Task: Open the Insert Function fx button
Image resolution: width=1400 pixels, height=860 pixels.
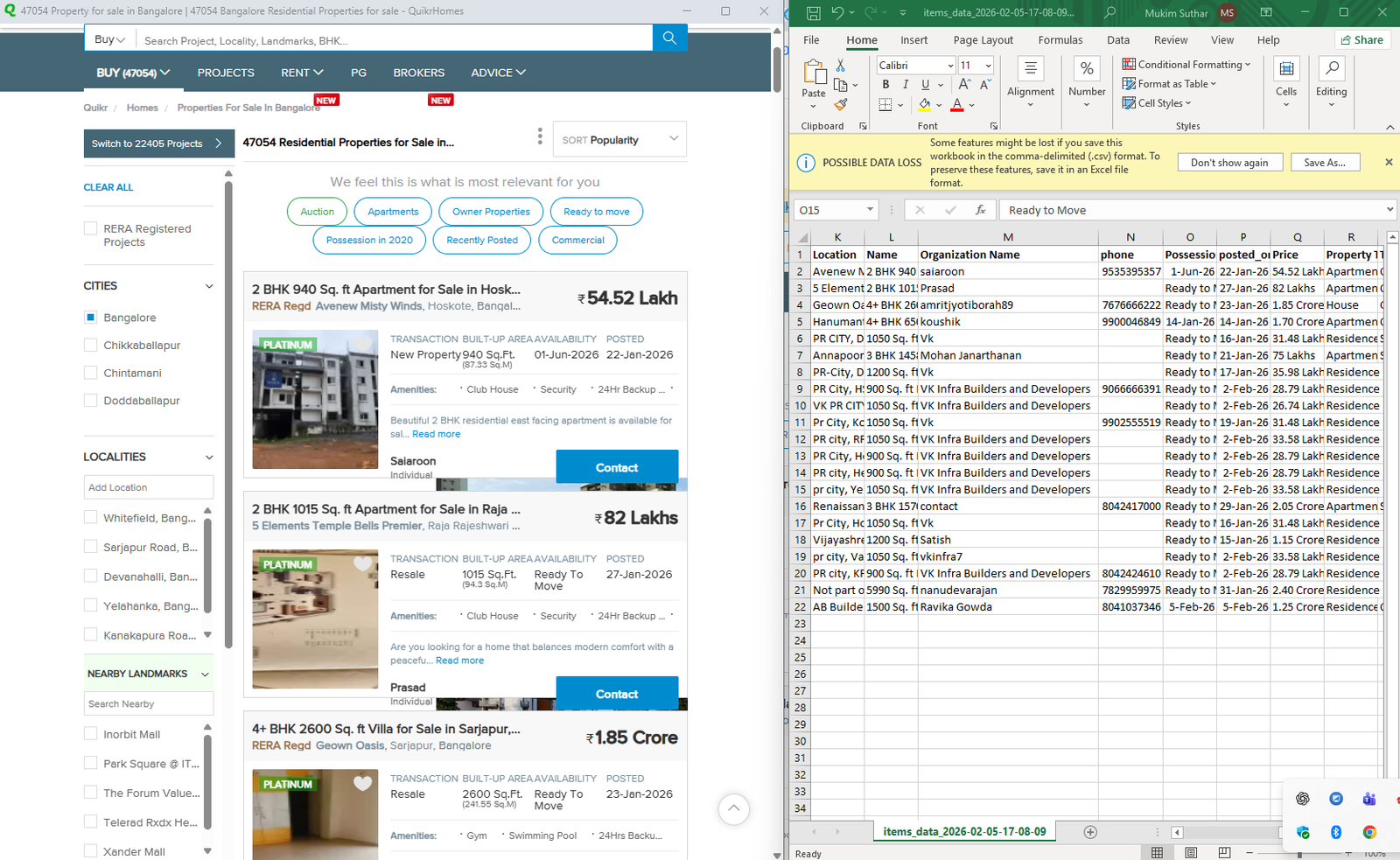Action: (980, 210)
